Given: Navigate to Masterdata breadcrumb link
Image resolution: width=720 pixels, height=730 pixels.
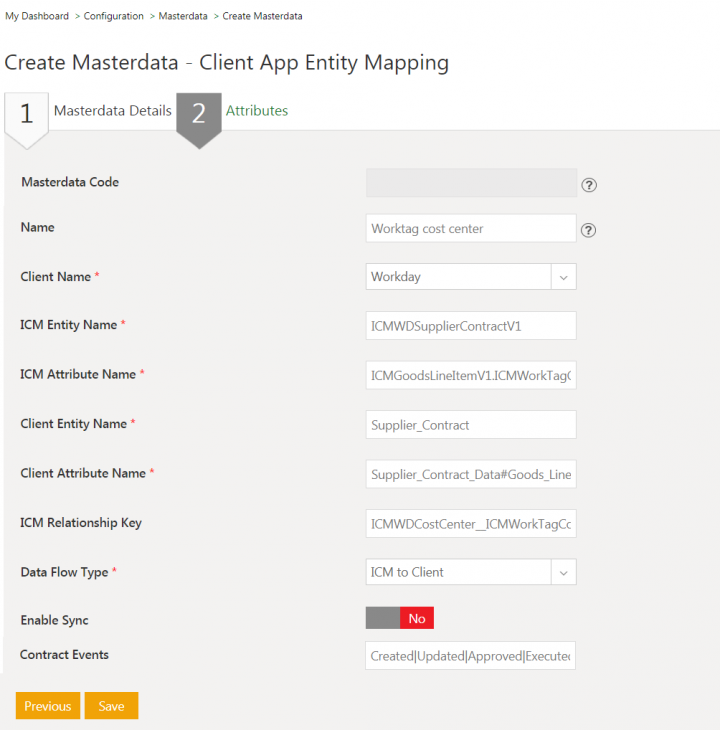Looking at the screenshot, I should 183,17.
